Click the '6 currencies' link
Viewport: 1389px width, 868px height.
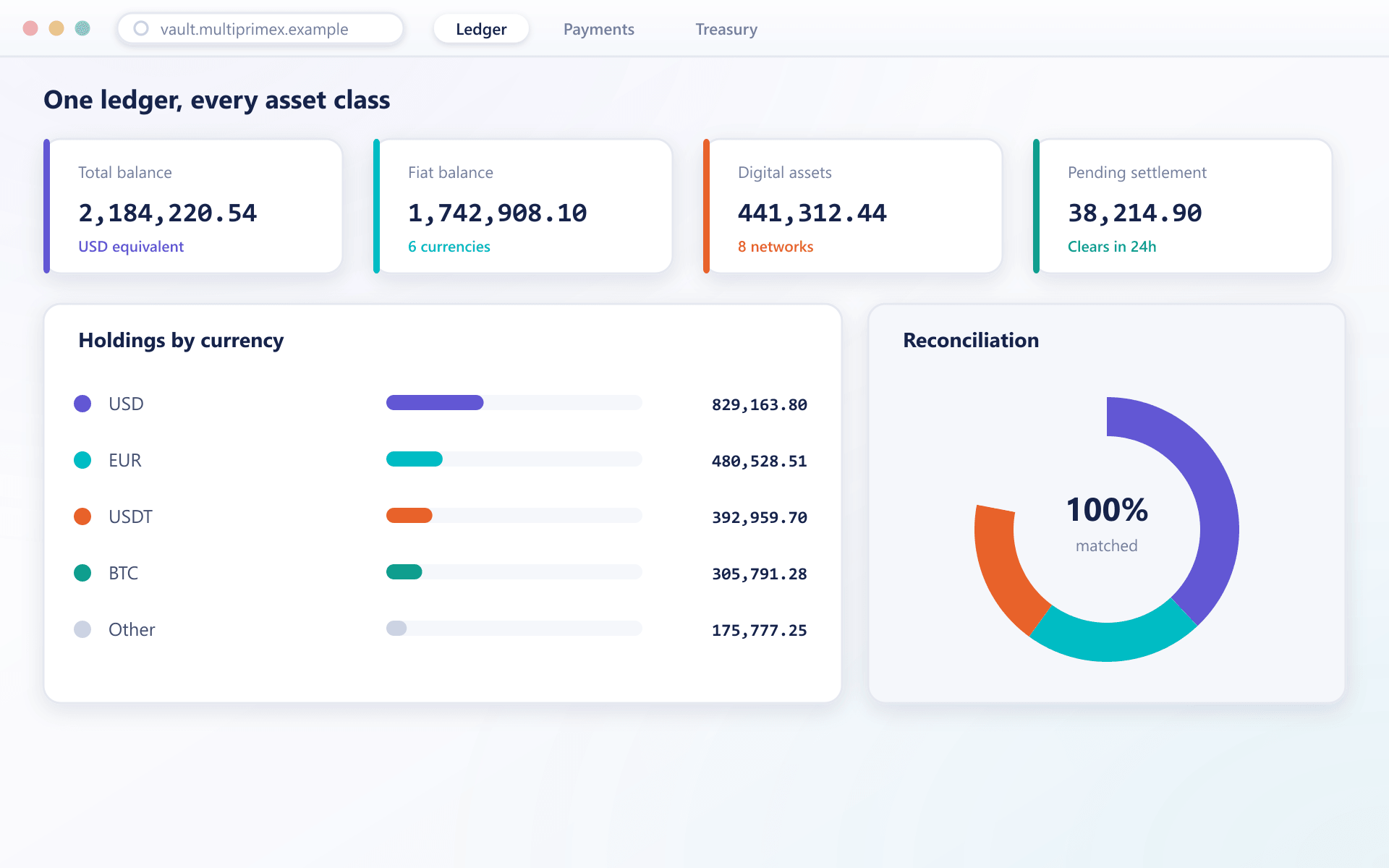[x=449, y=247]
